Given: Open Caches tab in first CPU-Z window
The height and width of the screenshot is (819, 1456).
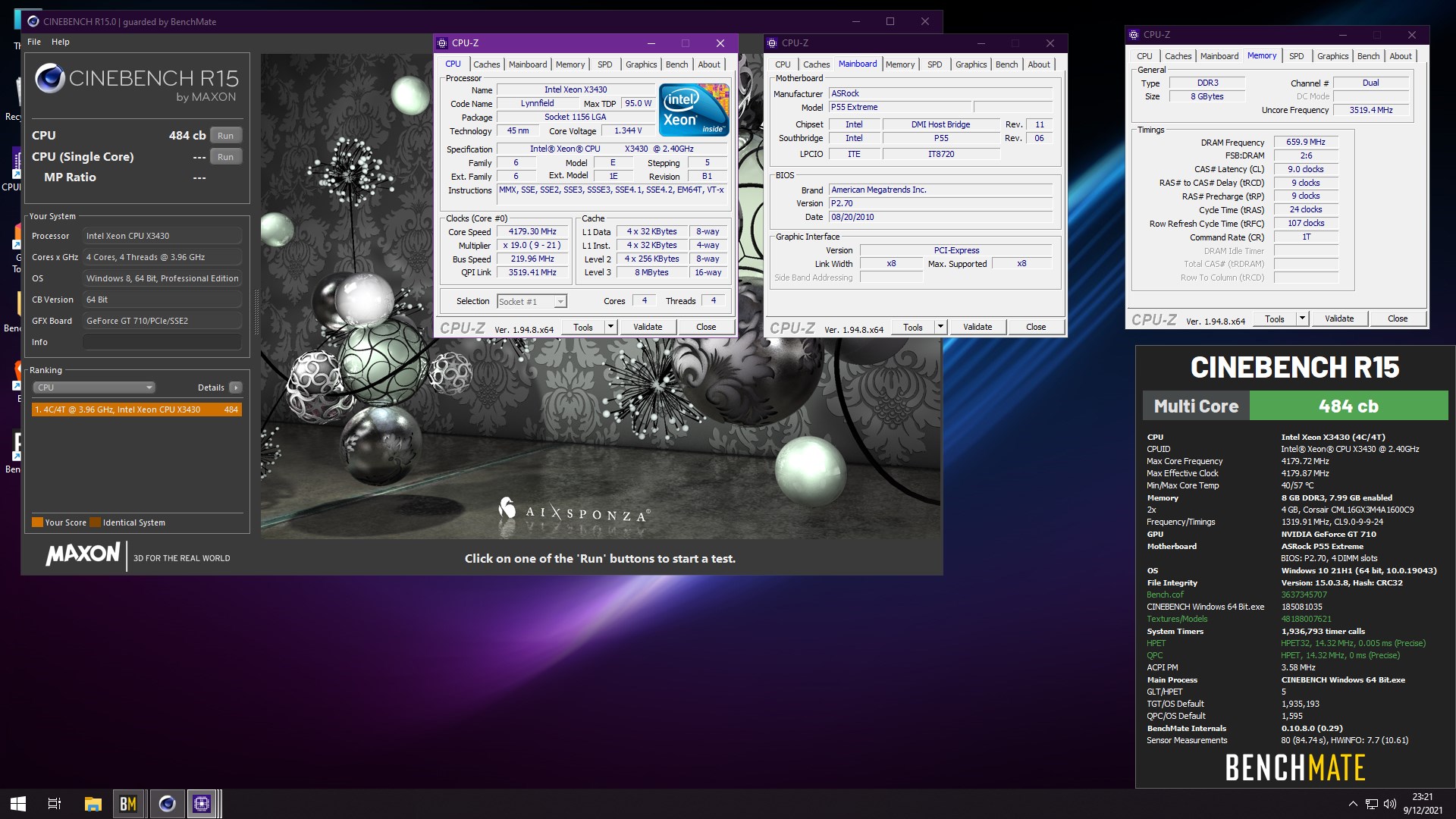Looking at the screenshot, I should (487, 64).
